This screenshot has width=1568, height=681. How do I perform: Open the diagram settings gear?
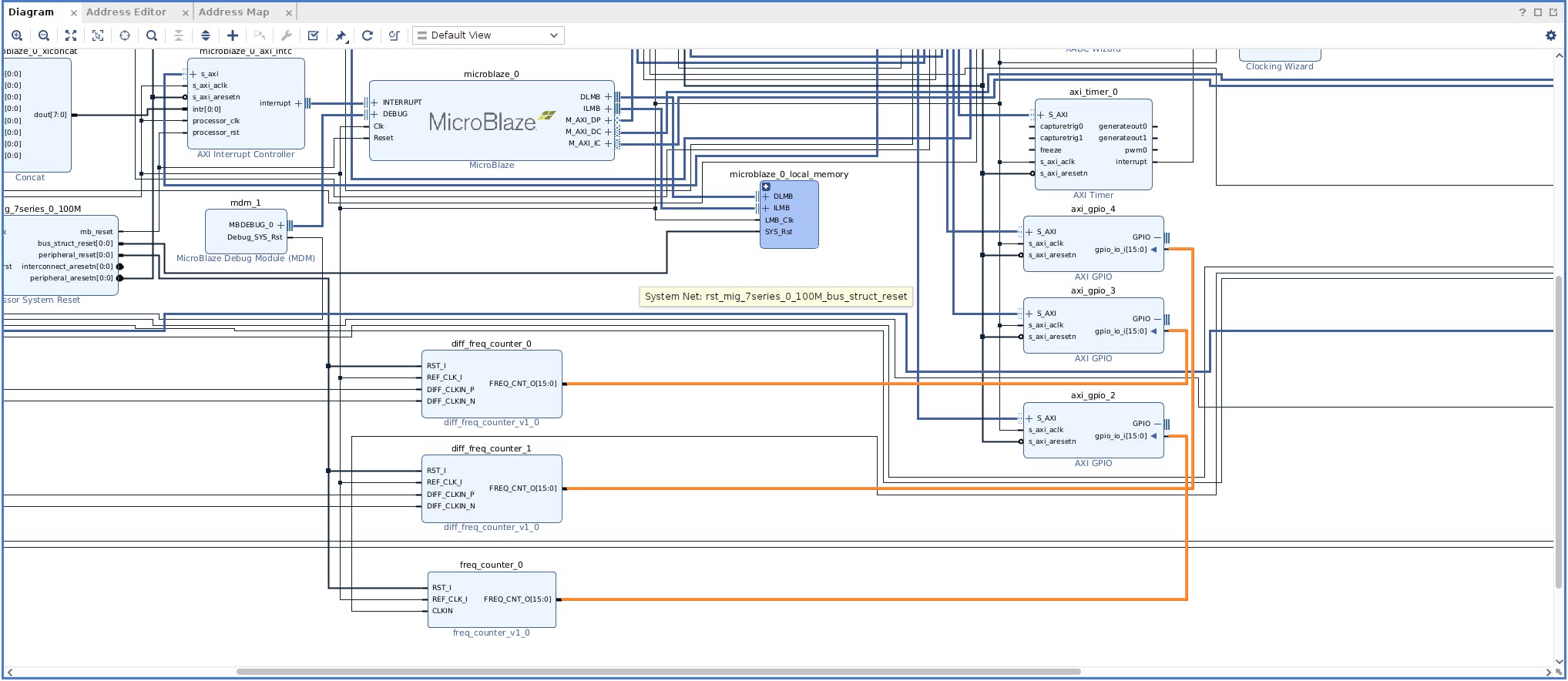[1551, 35]
